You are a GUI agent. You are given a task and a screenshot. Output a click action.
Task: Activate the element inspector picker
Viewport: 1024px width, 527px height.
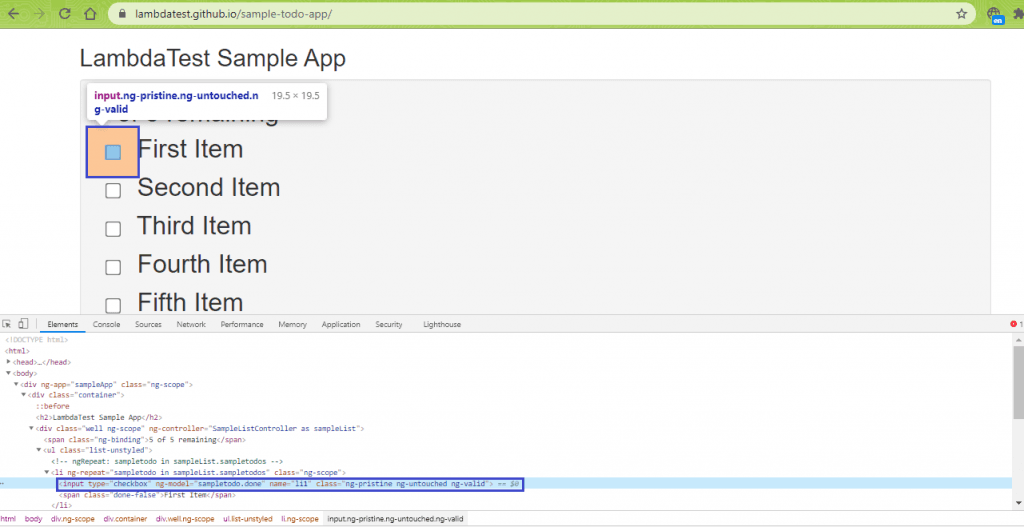(7, 324)
